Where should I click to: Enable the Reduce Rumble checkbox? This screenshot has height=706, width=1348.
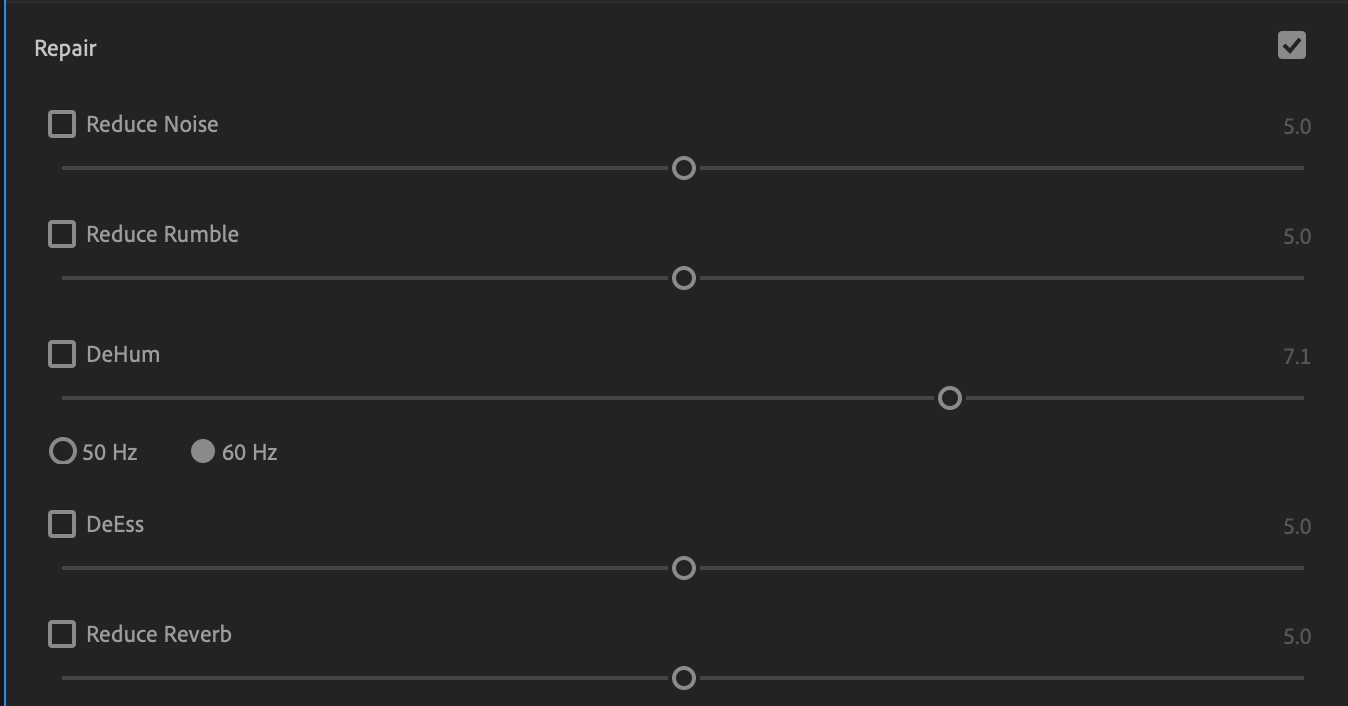[62, 234]
